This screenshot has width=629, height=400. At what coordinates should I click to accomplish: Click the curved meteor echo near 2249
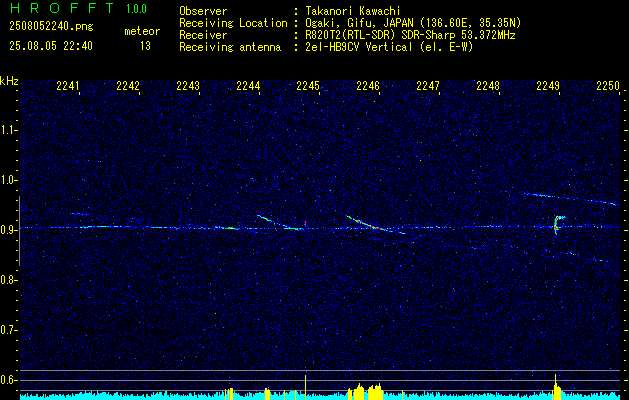point(558,225)
